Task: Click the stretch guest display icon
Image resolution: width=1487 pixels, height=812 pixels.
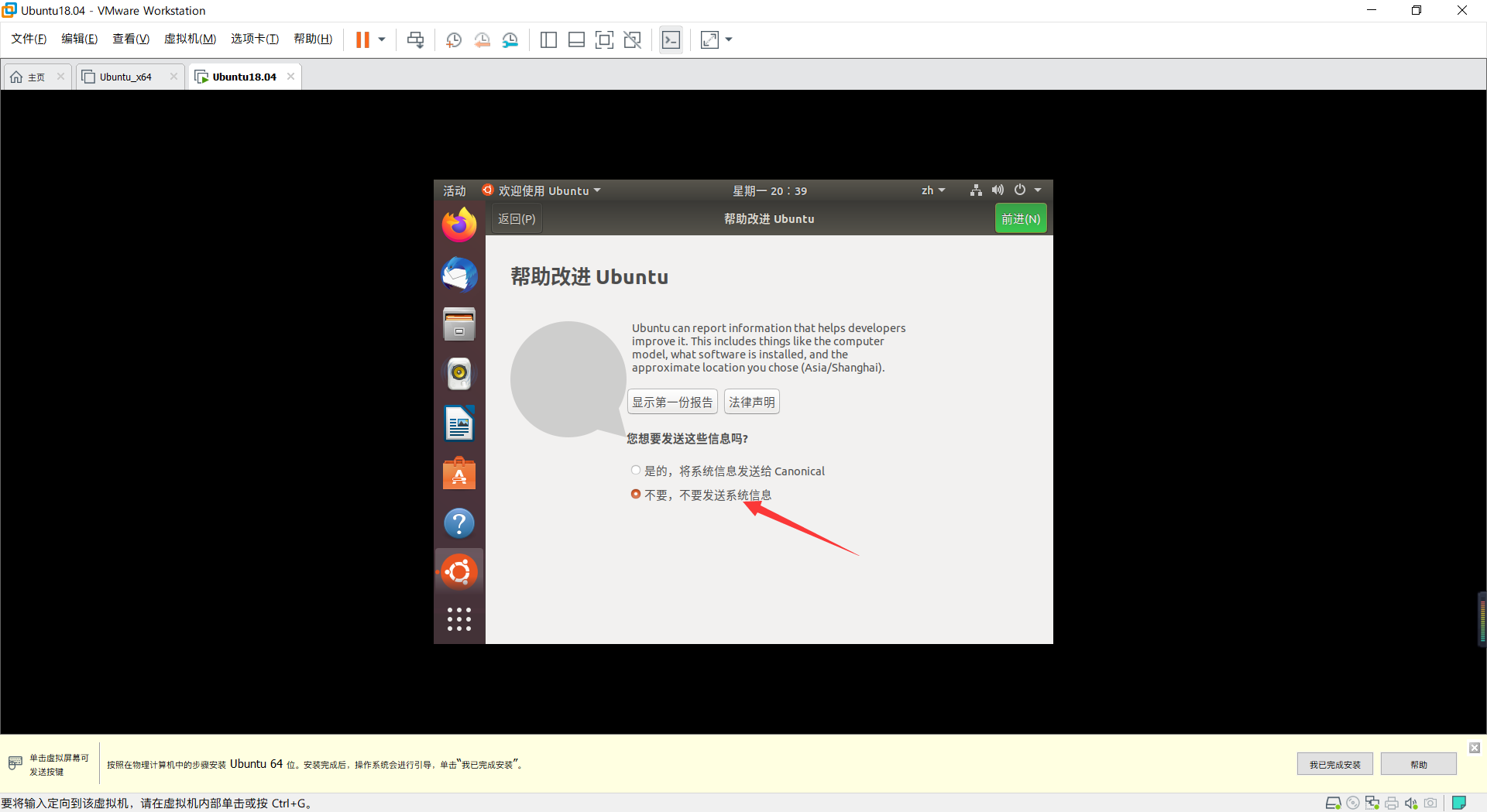Action: tap(709, 39)
